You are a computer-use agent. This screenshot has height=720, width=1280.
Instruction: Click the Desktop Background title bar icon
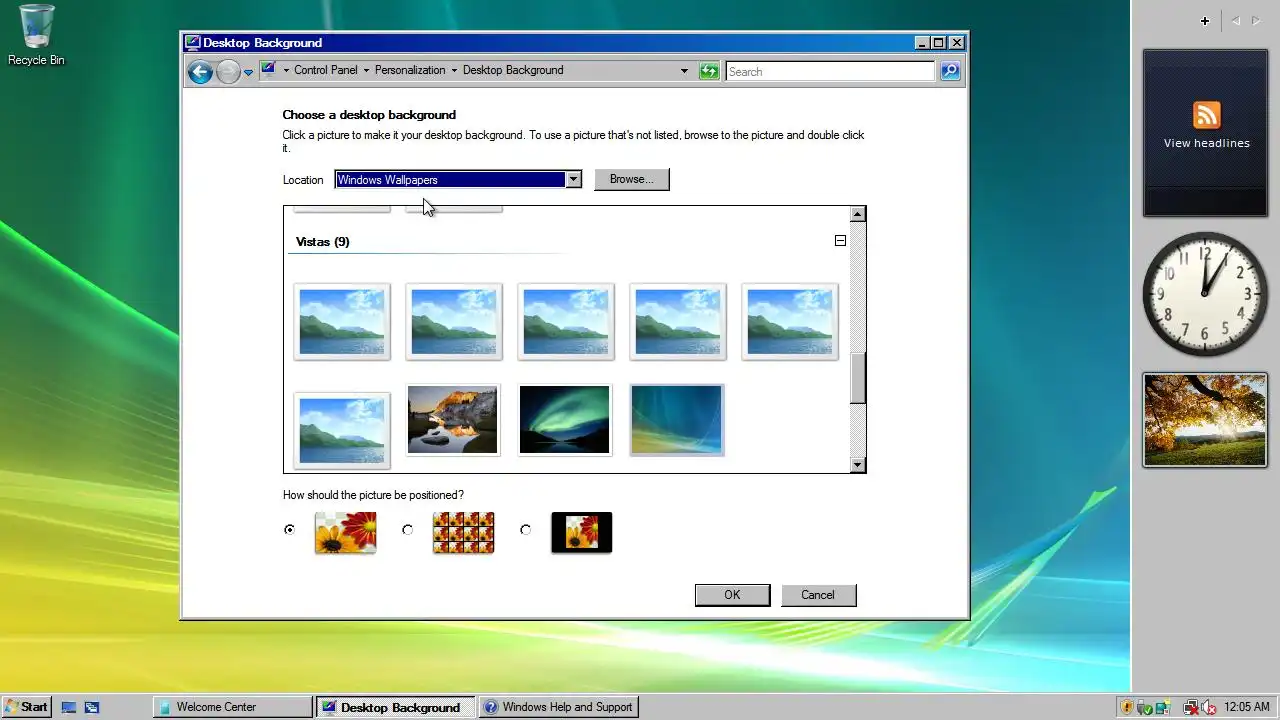click(194, 43)
